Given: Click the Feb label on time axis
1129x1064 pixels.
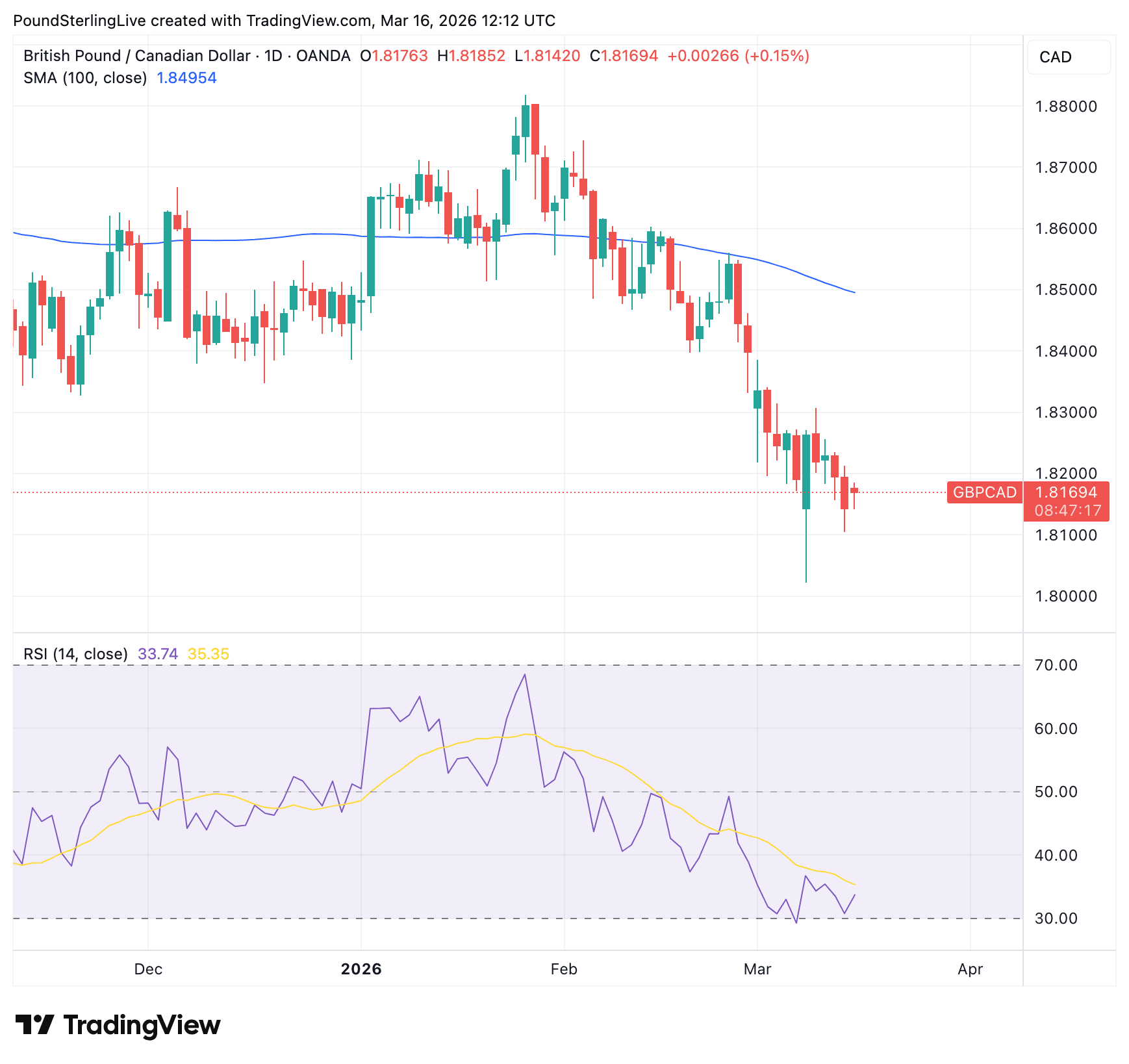Looking at the screenshot, I should 564,969.
